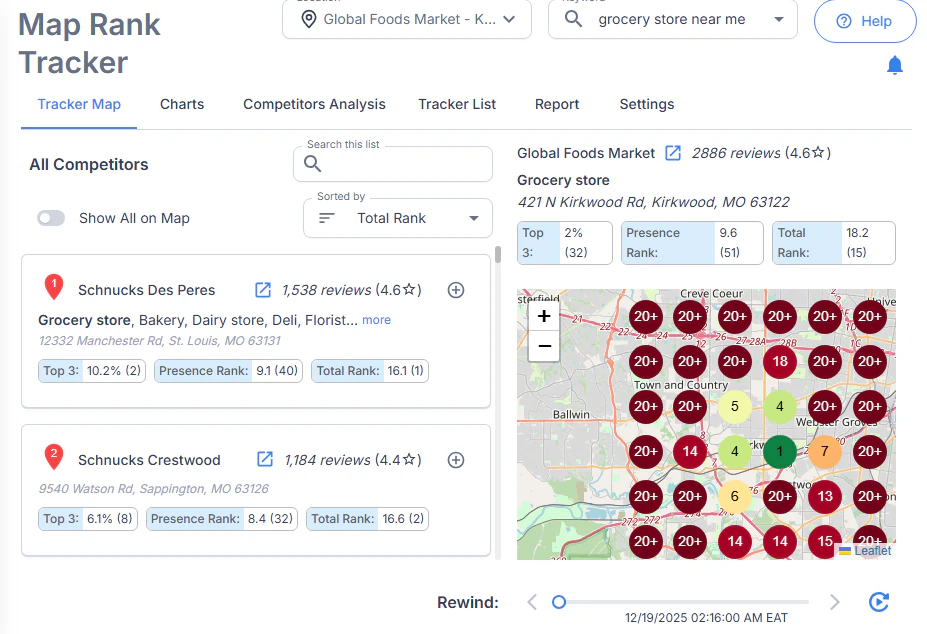
Task: Click the orange rank 7 map marker
Action: pos(824,451)
